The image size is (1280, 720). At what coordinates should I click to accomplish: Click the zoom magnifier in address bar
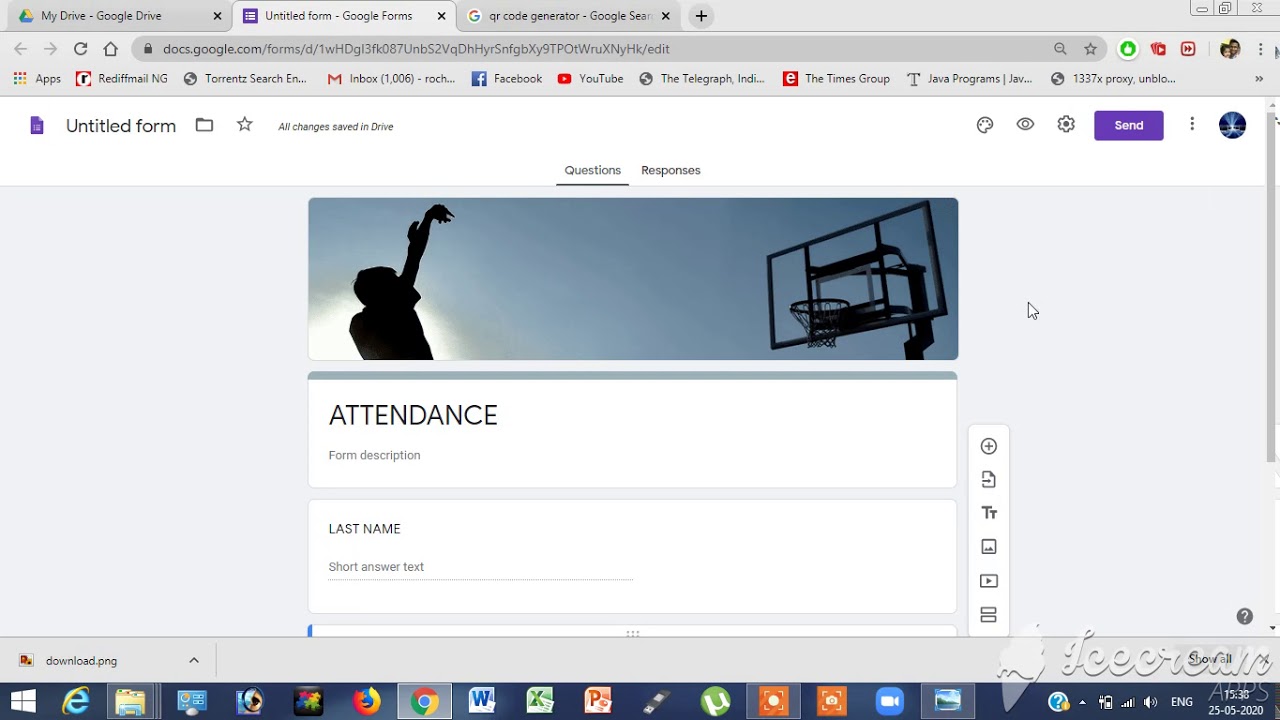[1060, 49]
